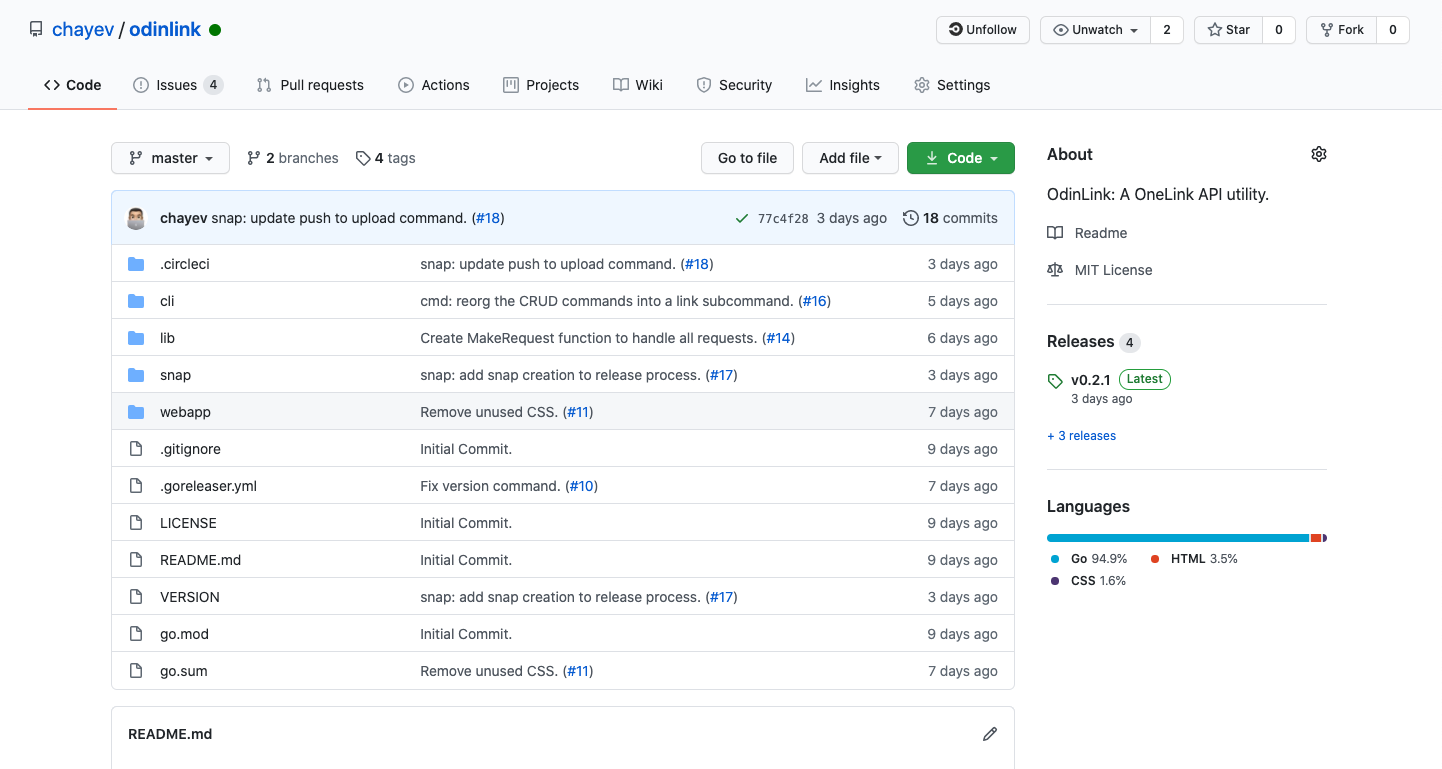Click the v0.2.1 release tag icon
1442x769 pixels.
point(1055,380)
